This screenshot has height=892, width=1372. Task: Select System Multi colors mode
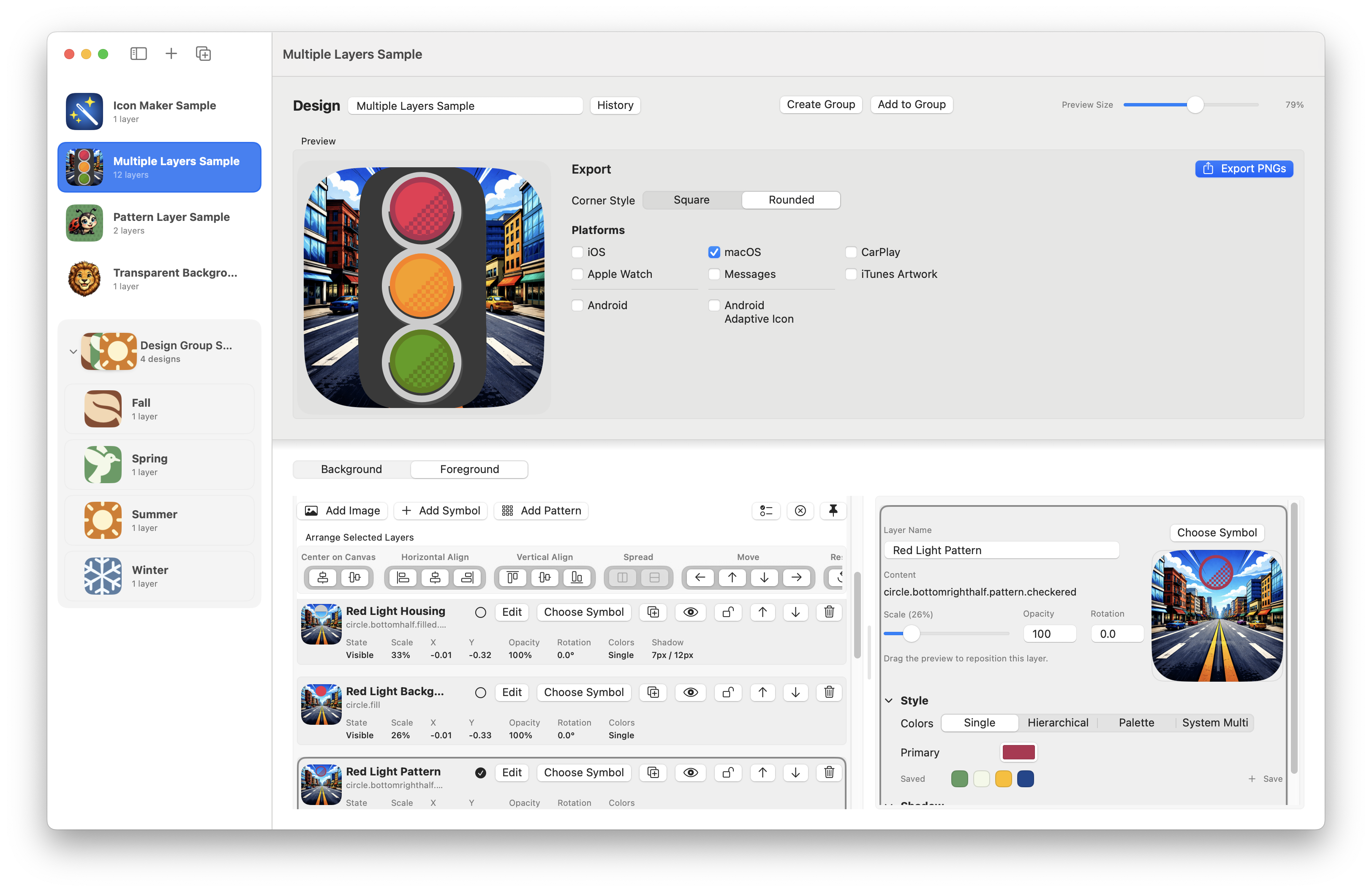click(1214, 723)
